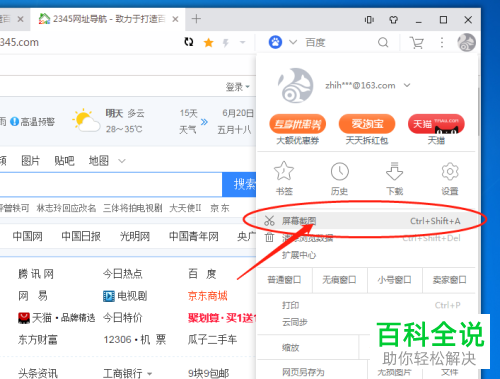Open a 小号窗口 window

coord(394,280)
